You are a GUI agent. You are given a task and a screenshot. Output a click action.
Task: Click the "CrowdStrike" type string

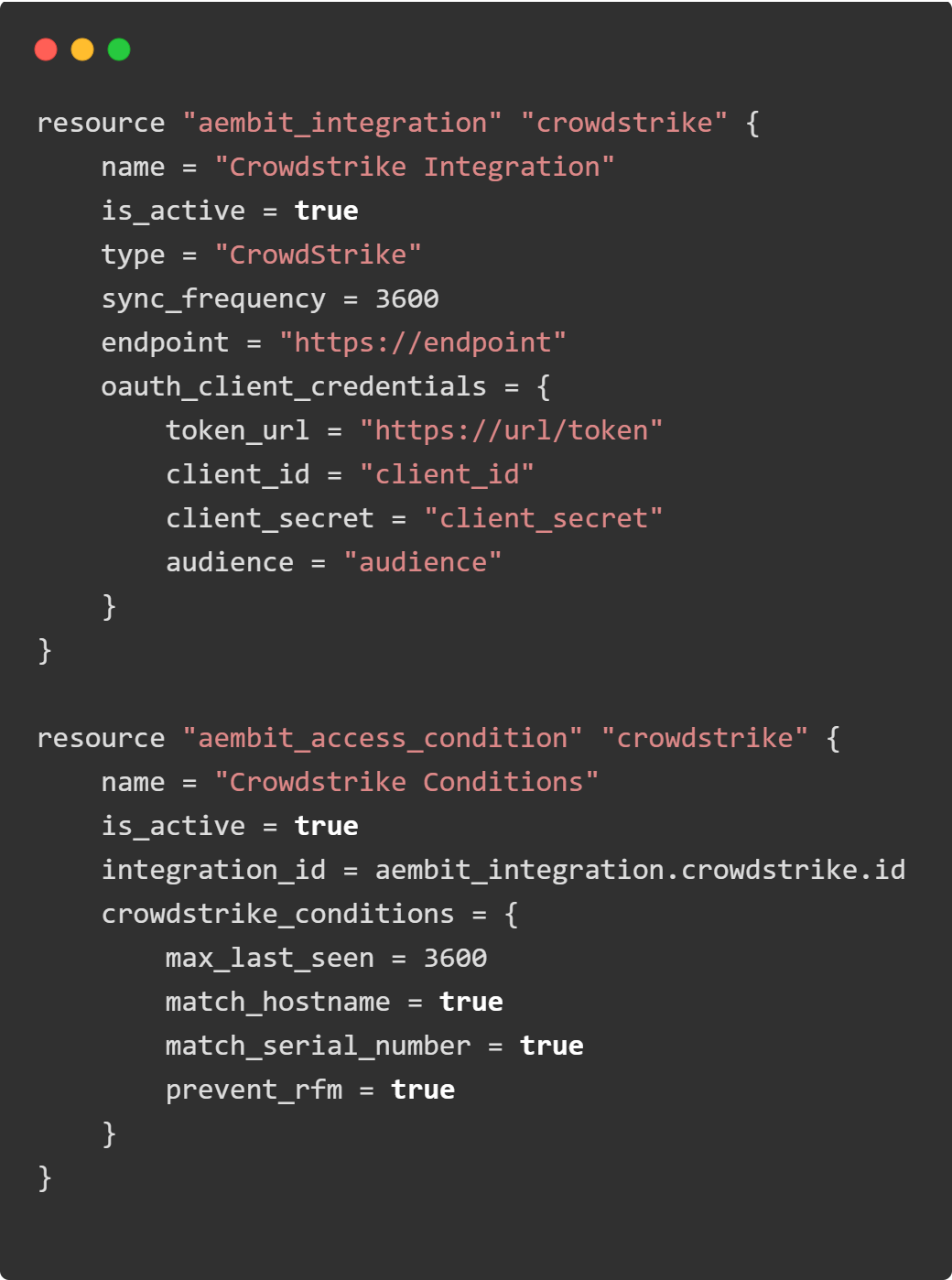pos(318,255)
